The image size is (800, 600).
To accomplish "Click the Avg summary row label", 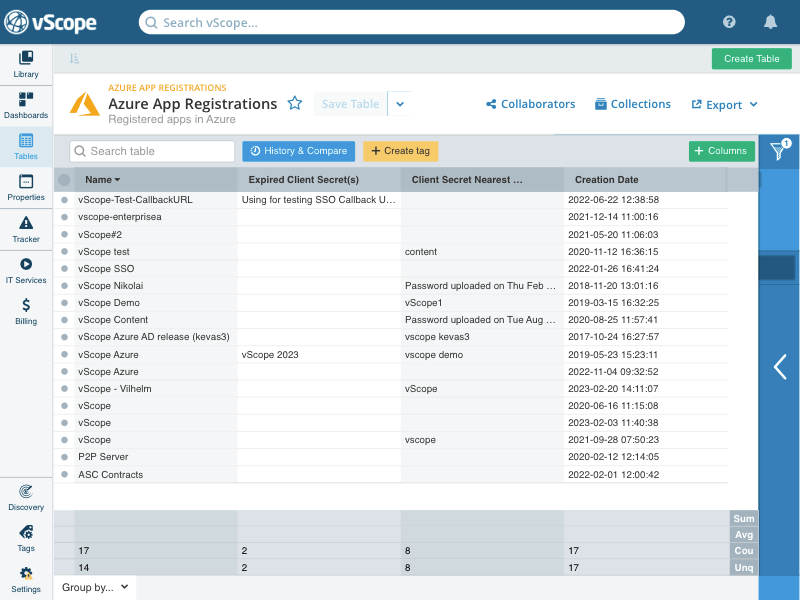I will coord(744,535).
